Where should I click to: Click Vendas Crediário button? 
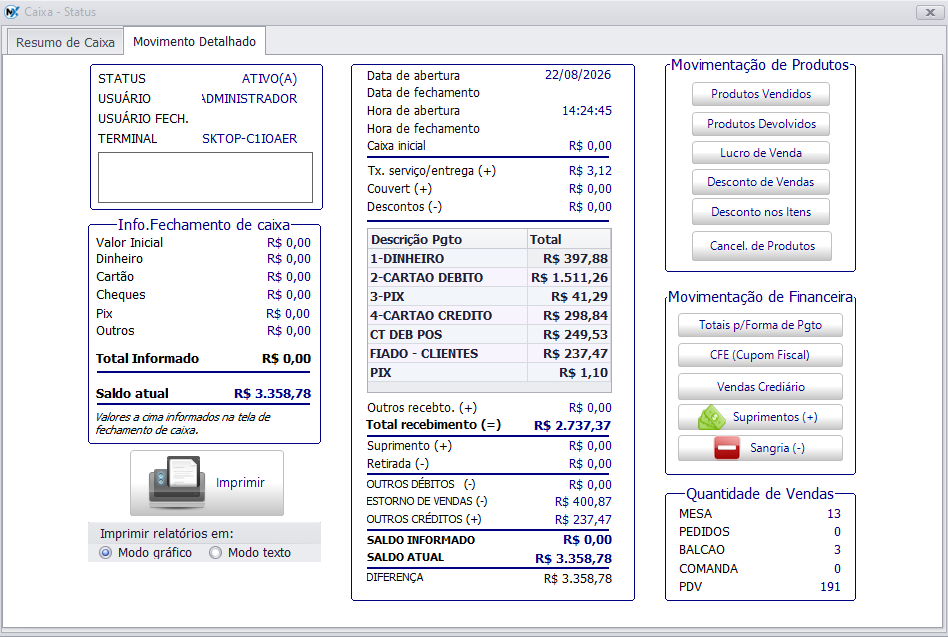[760, 387]
